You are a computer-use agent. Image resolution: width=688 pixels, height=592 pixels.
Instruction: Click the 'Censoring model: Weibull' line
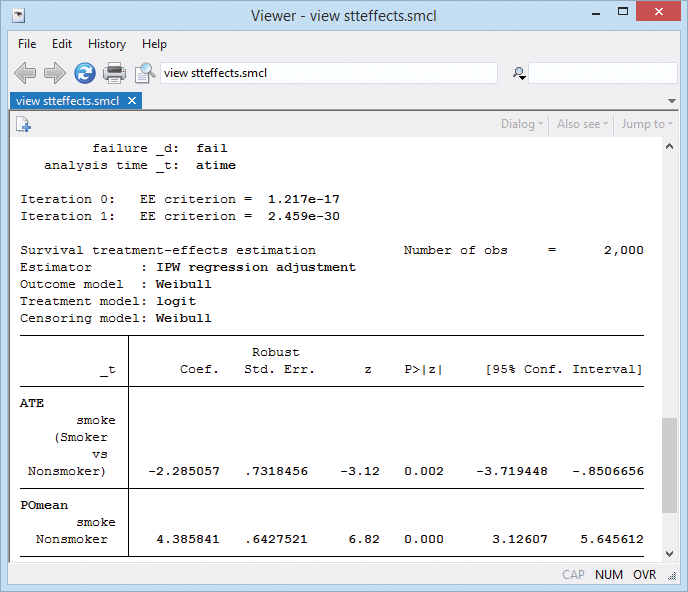coord(115,318)
